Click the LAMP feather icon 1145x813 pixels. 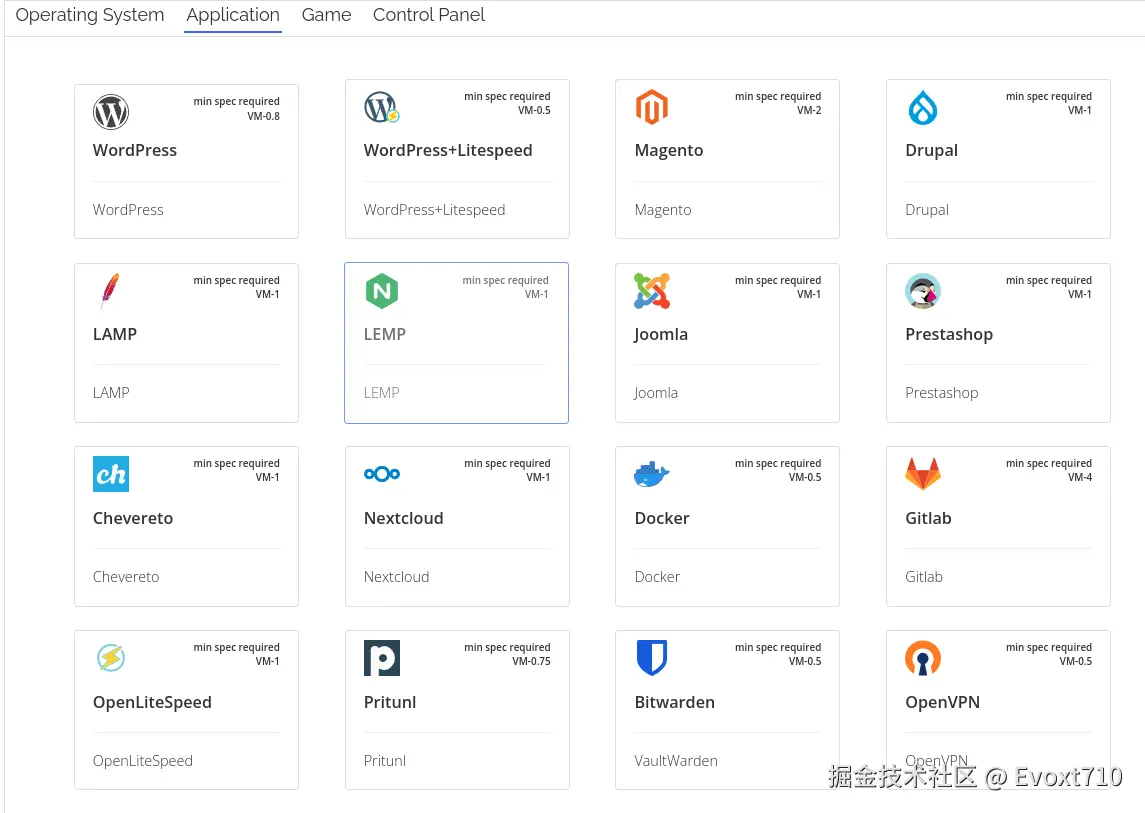pyautogui.click(x=110, y=291)
